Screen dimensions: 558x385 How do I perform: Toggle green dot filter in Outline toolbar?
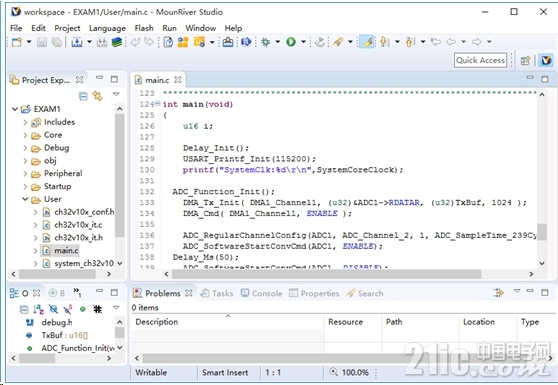(83, 309)
